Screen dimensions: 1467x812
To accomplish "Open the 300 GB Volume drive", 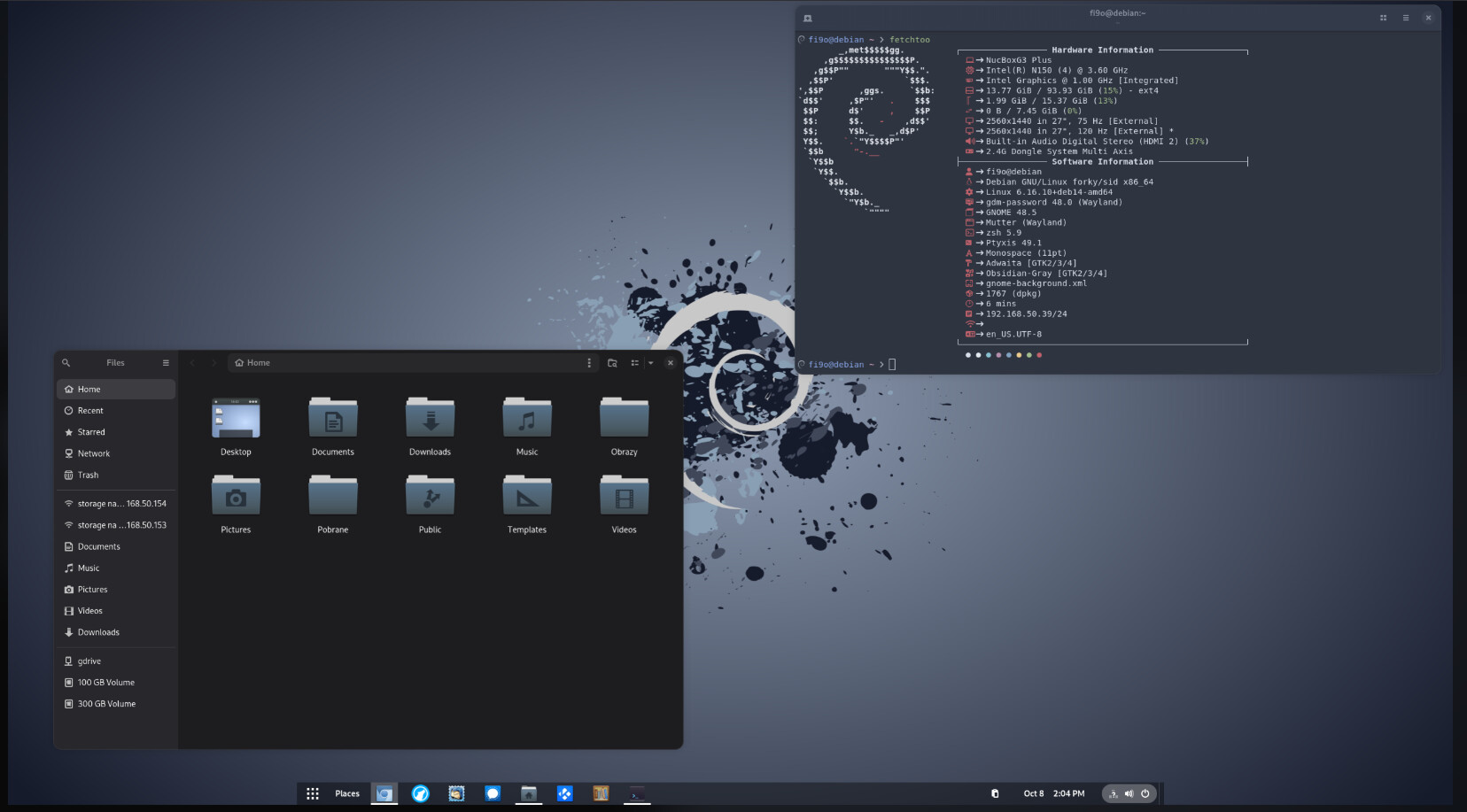I will click(106, 704).
